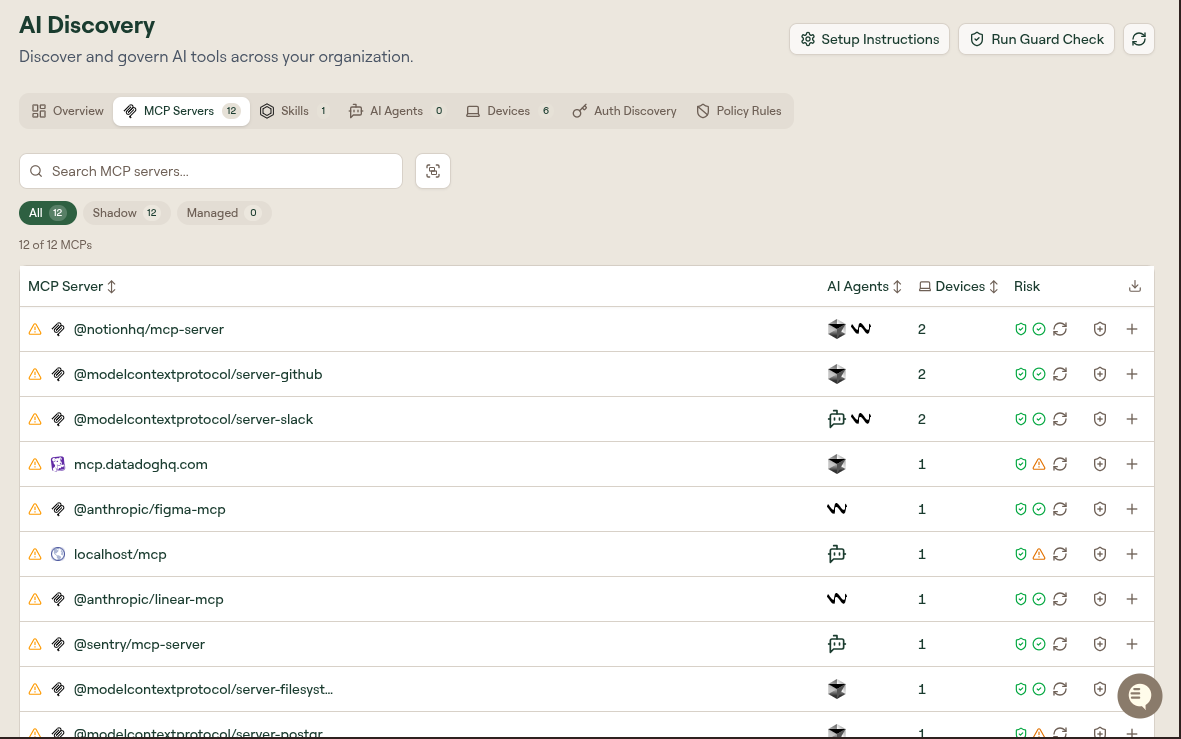Click the refresh icon beside Run Guard Check
The height and width of the screenshot is (739, 1181).
[1139, 39]
